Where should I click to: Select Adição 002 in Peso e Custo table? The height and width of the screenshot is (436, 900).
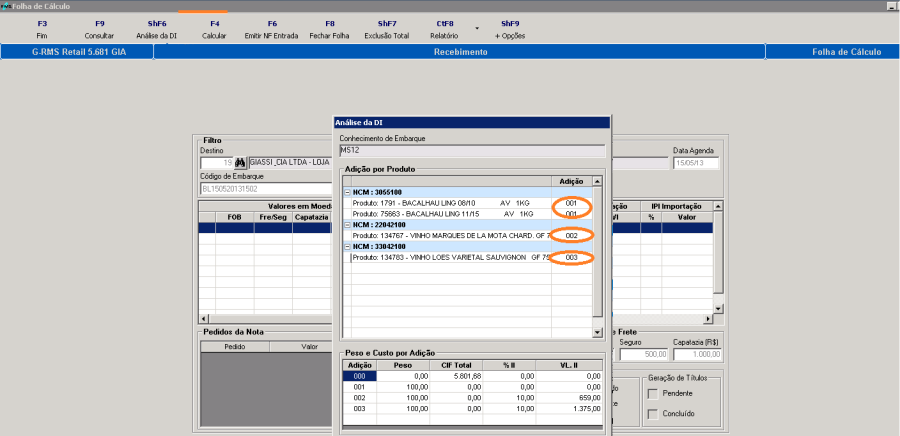[x=360, y=398]
